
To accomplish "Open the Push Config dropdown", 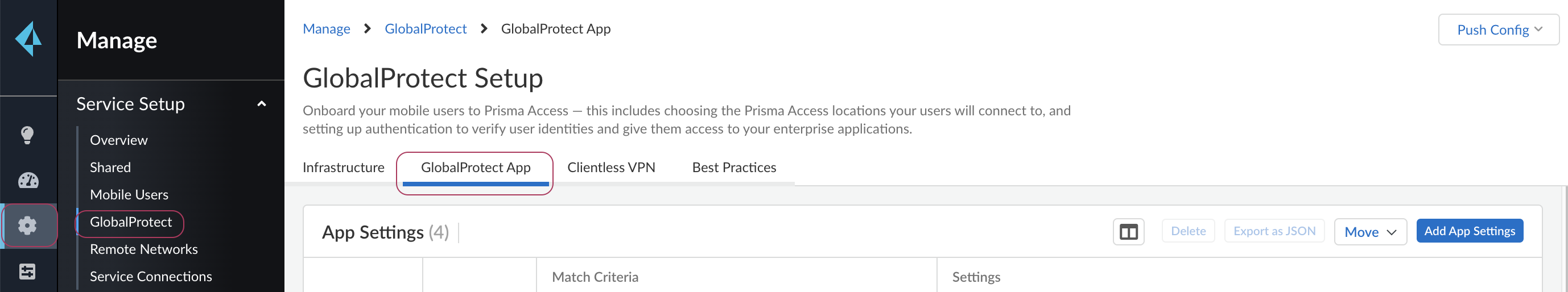I will pos(1497,30).
